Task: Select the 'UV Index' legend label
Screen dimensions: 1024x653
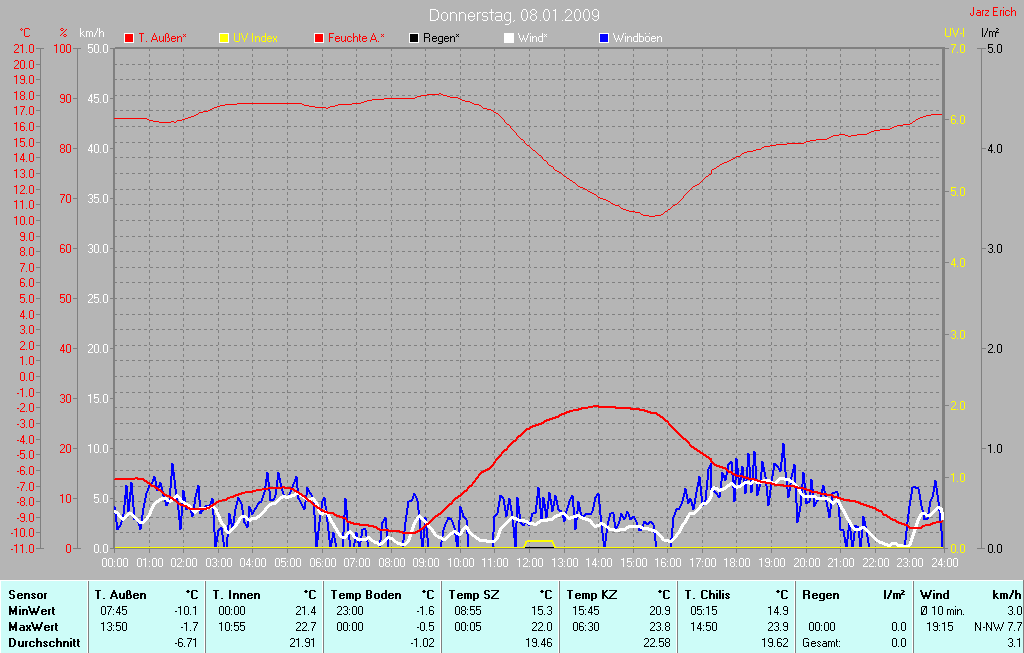Action: tap(255, 38)
